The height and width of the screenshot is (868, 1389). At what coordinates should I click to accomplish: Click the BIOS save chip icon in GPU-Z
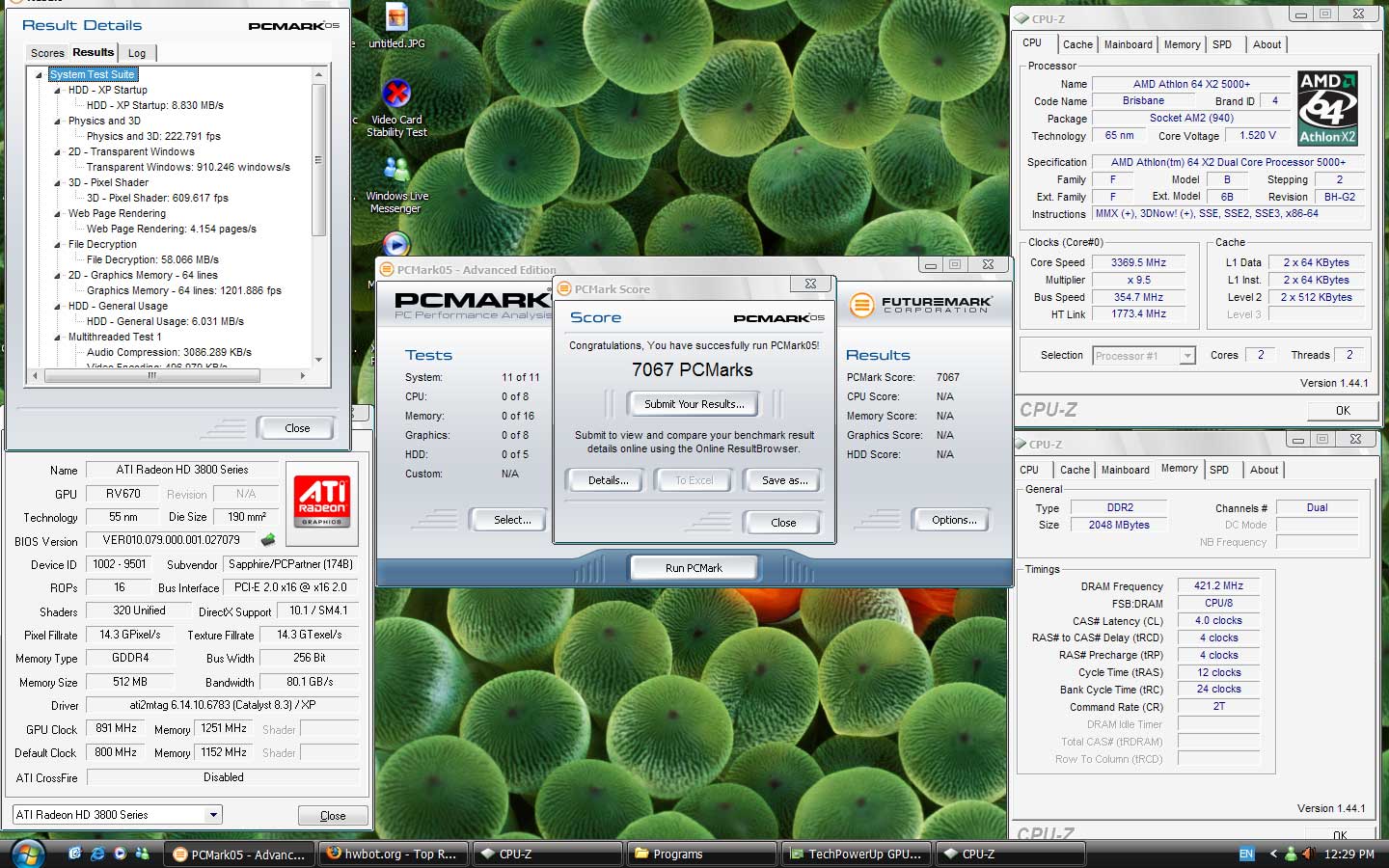pos(268,540)
